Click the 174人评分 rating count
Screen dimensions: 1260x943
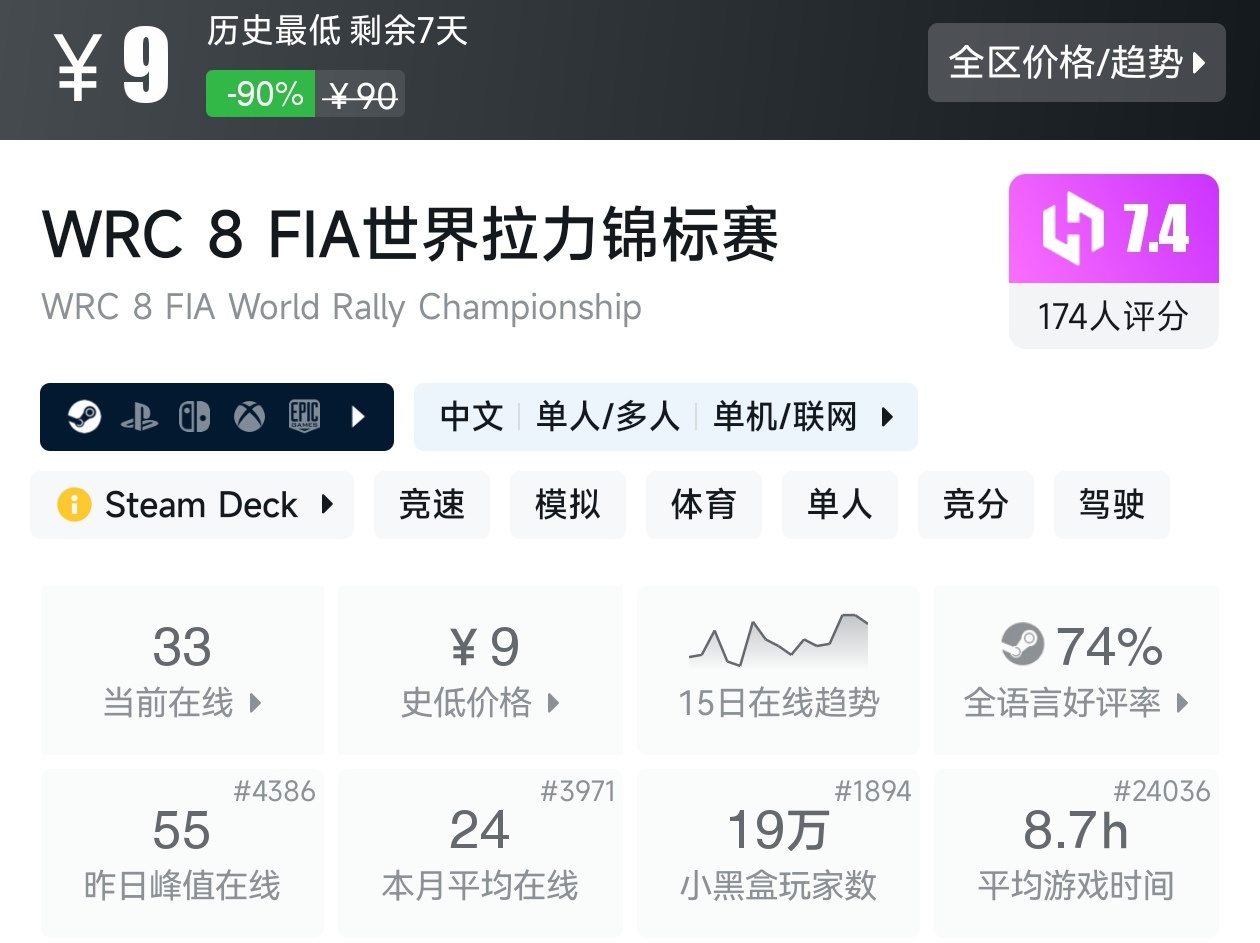point(1113,317)
